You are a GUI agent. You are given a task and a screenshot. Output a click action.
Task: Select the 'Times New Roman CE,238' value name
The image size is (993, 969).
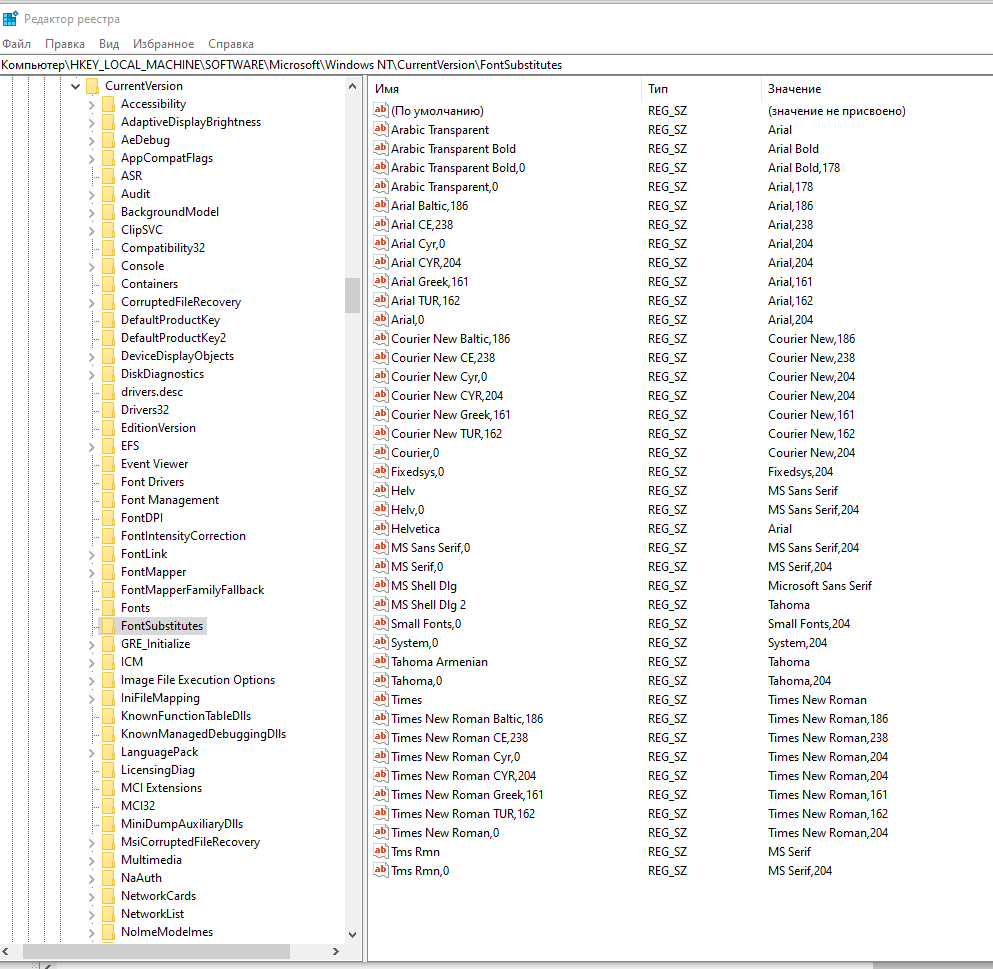459,738
